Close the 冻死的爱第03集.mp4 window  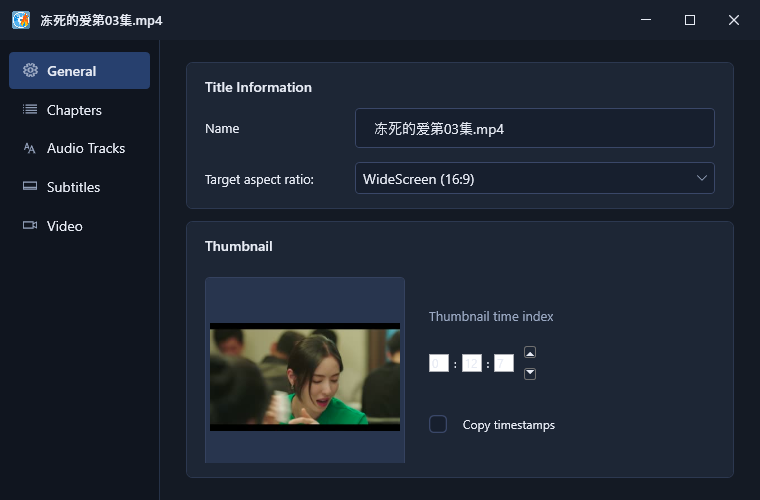(x=734, y=20)
